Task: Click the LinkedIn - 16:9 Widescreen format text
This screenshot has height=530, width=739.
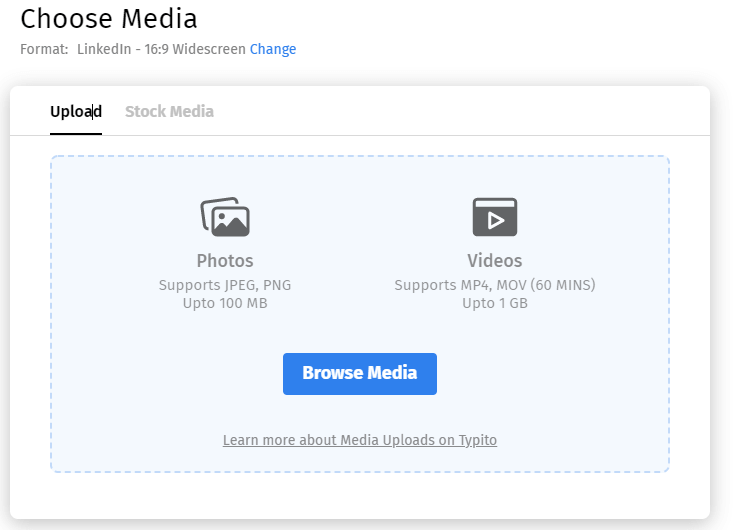Action: [161, 49]
